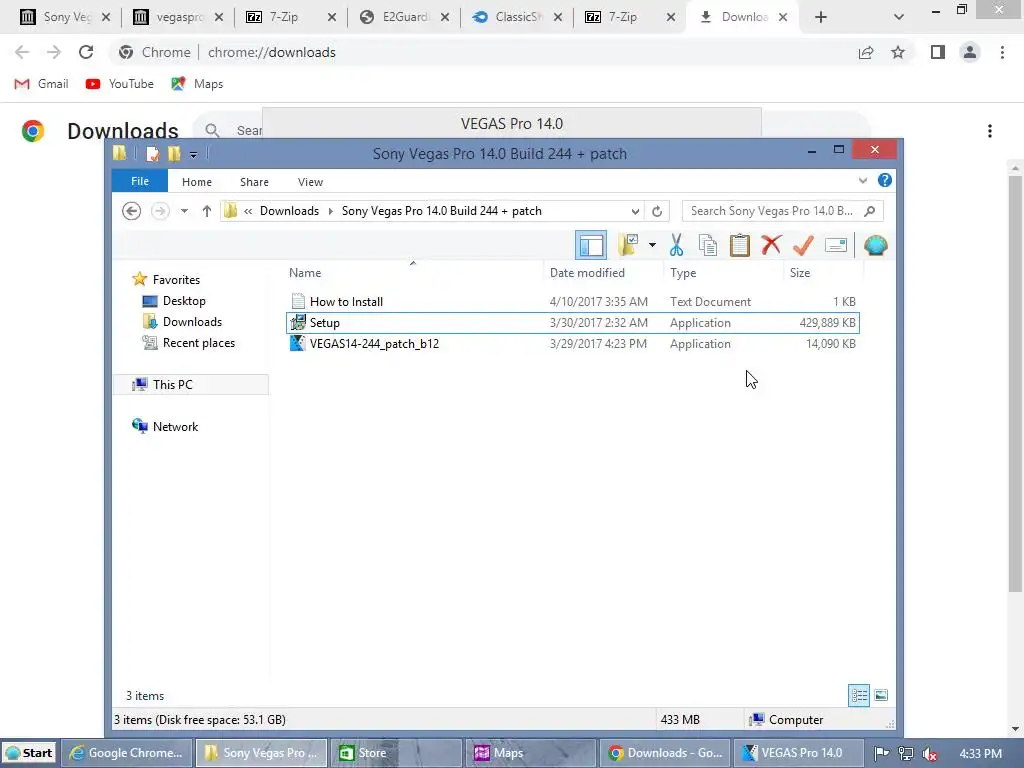This screenshot has width=1024, height=768.
Task: Open the File menu in Explorer
Action: [140, 182]
